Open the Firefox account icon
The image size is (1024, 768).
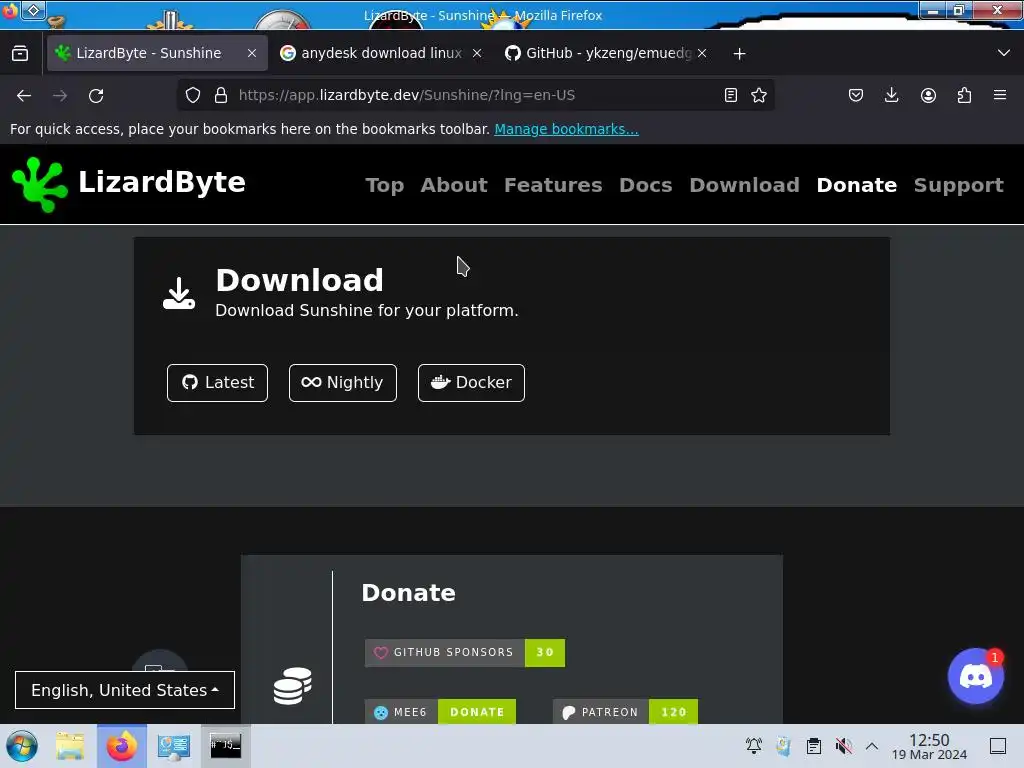(928, 95)
